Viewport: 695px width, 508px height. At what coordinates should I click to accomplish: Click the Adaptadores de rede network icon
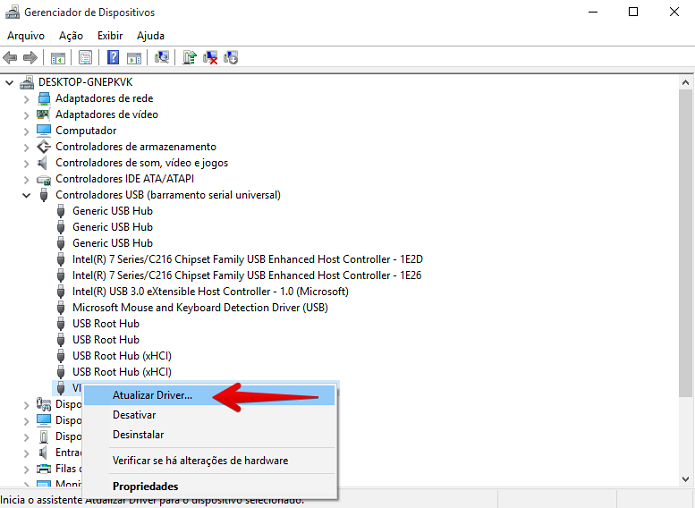(44, 98)
